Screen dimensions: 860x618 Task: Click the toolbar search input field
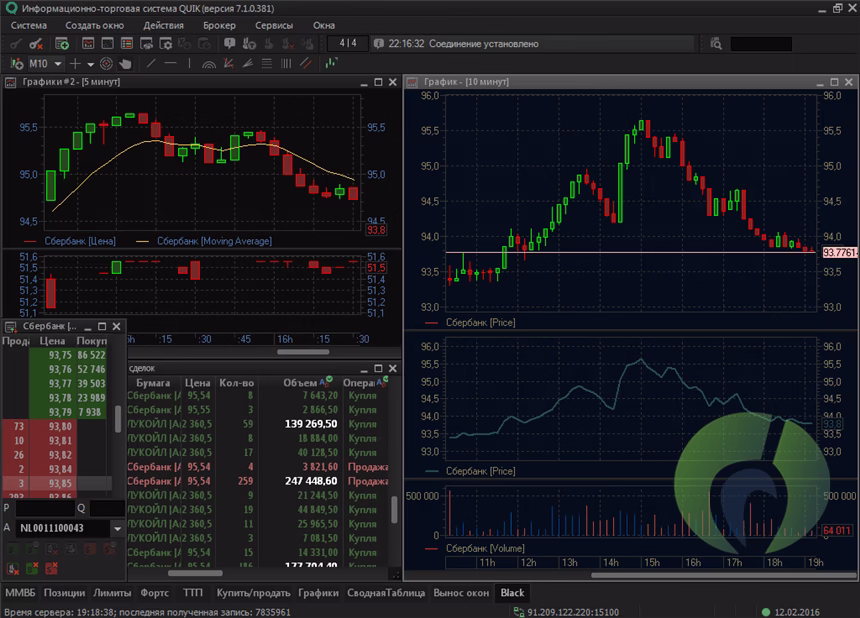click(761, 44)
